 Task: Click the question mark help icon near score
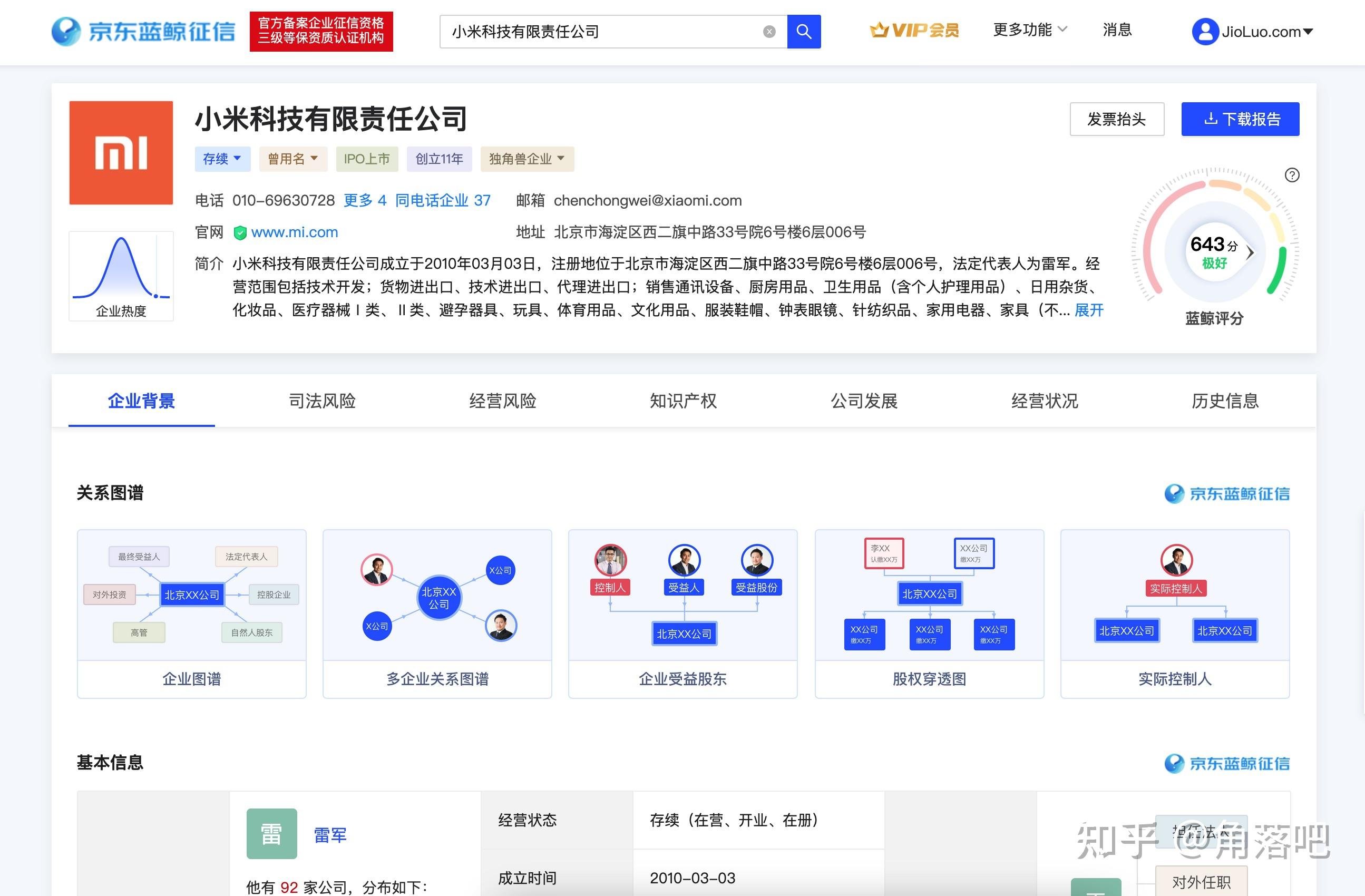[1292, 175]
